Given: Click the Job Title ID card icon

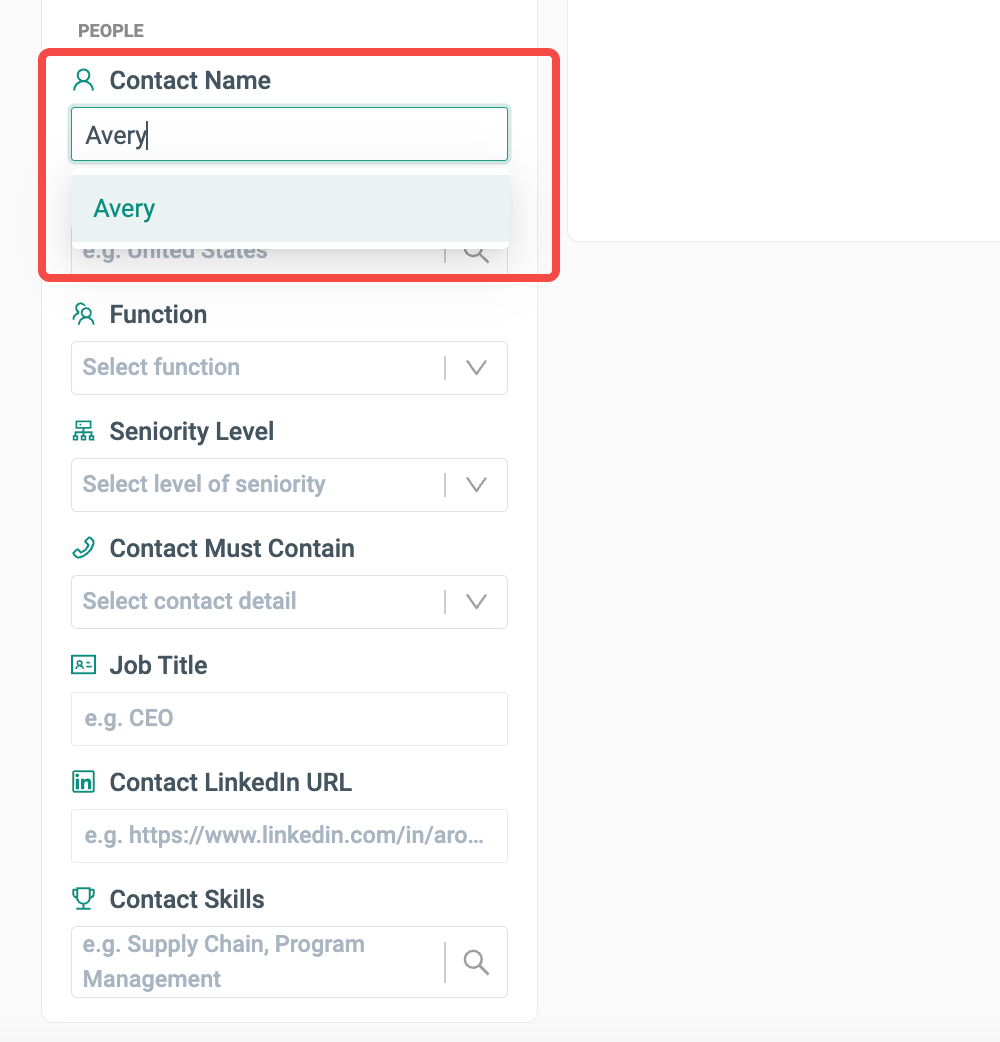Looking at the screenshot, I should [84, 665].
